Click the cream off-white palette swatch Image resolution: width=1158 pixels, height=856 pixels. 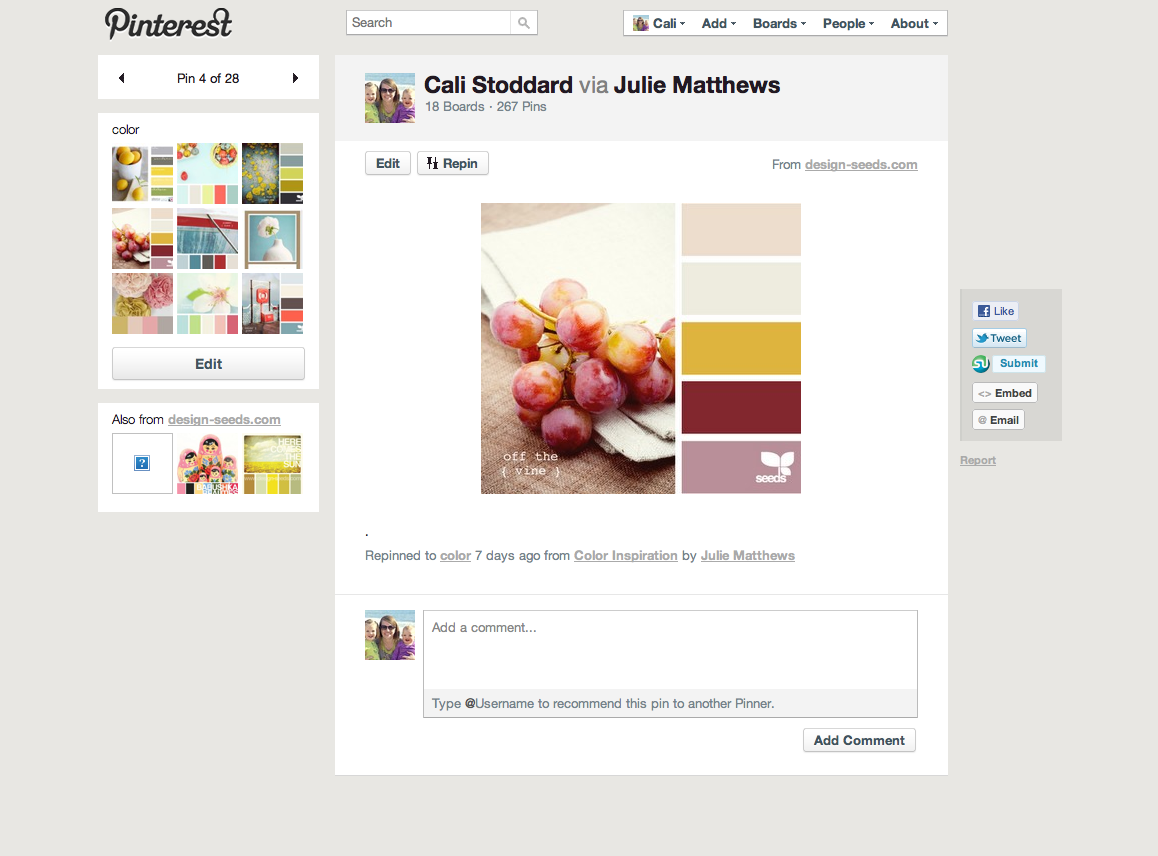click(741, 289)
